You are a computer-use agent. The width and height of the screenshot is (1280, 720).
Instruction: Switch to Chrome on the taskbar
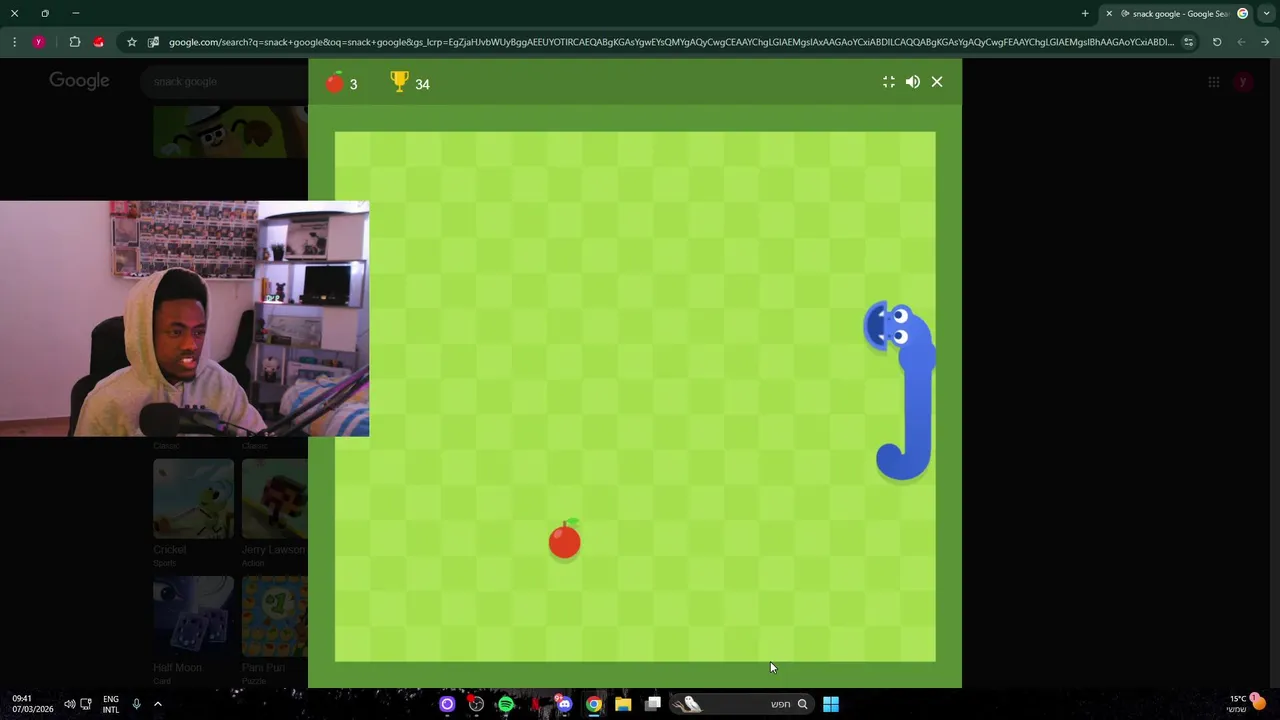(594, 704)
